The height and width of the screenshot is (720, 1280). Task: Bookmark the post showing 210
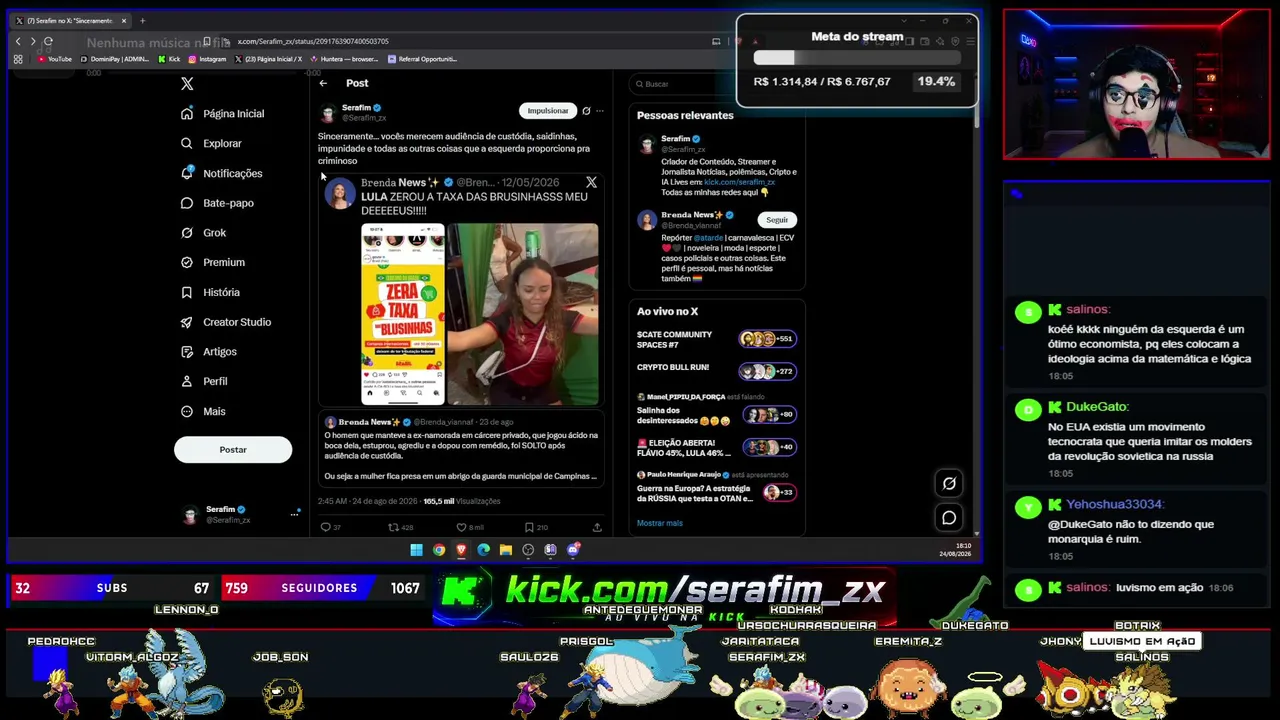coord(529,527)
